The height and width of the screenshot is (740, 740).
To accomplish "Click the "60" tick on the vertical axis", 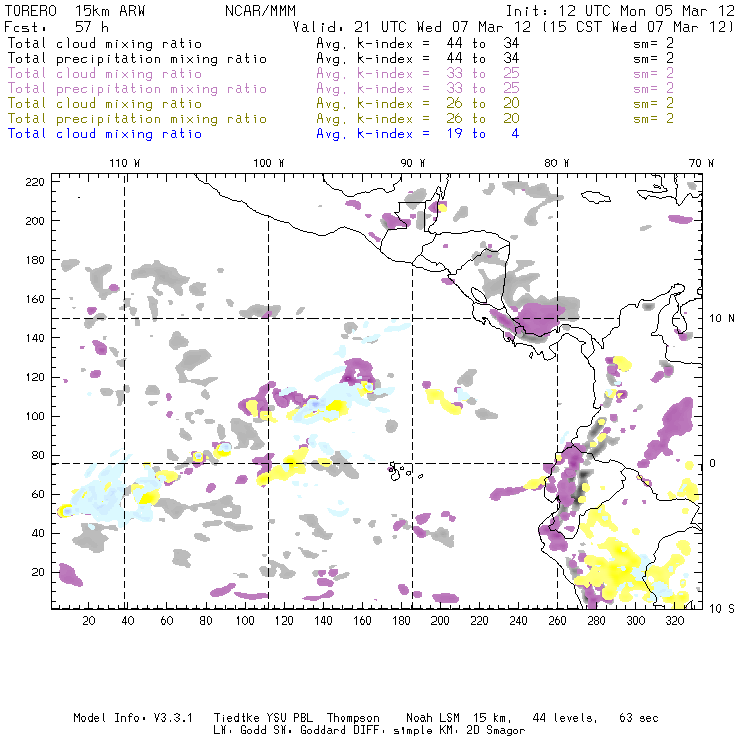I will 38,494.
